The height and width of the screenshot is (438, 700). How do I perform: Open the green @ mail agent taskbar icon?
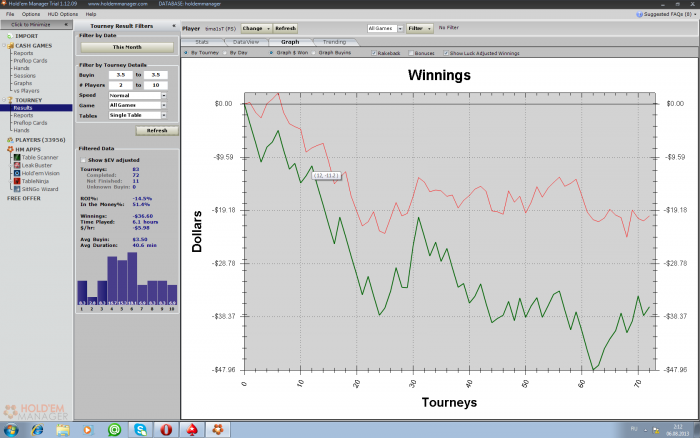115,430
